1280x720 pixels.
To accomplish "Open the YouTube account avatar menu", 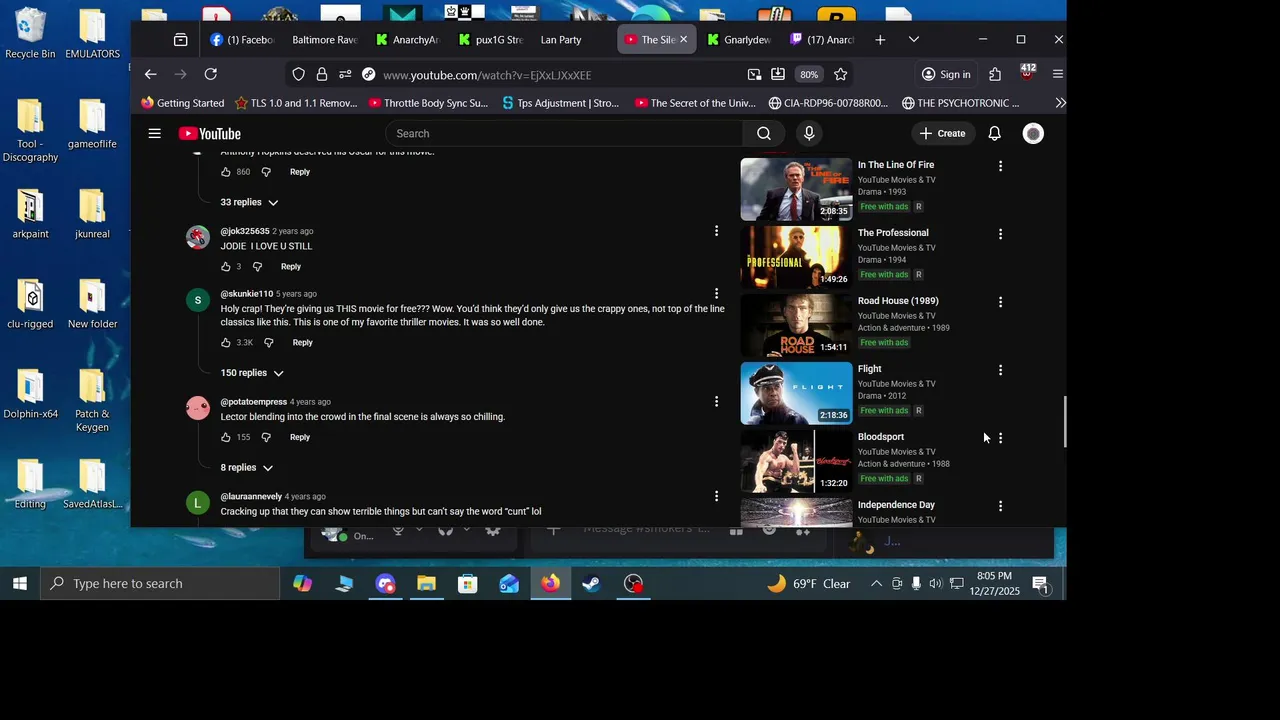I will tap(1033, 134).
